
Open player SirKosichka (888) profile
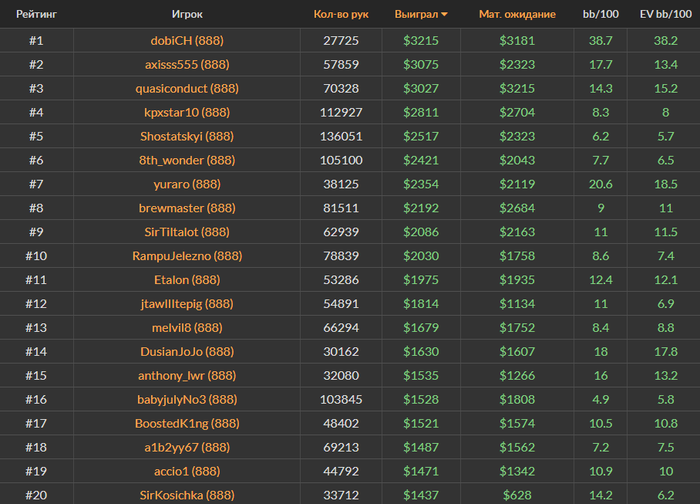click(187, 496)
